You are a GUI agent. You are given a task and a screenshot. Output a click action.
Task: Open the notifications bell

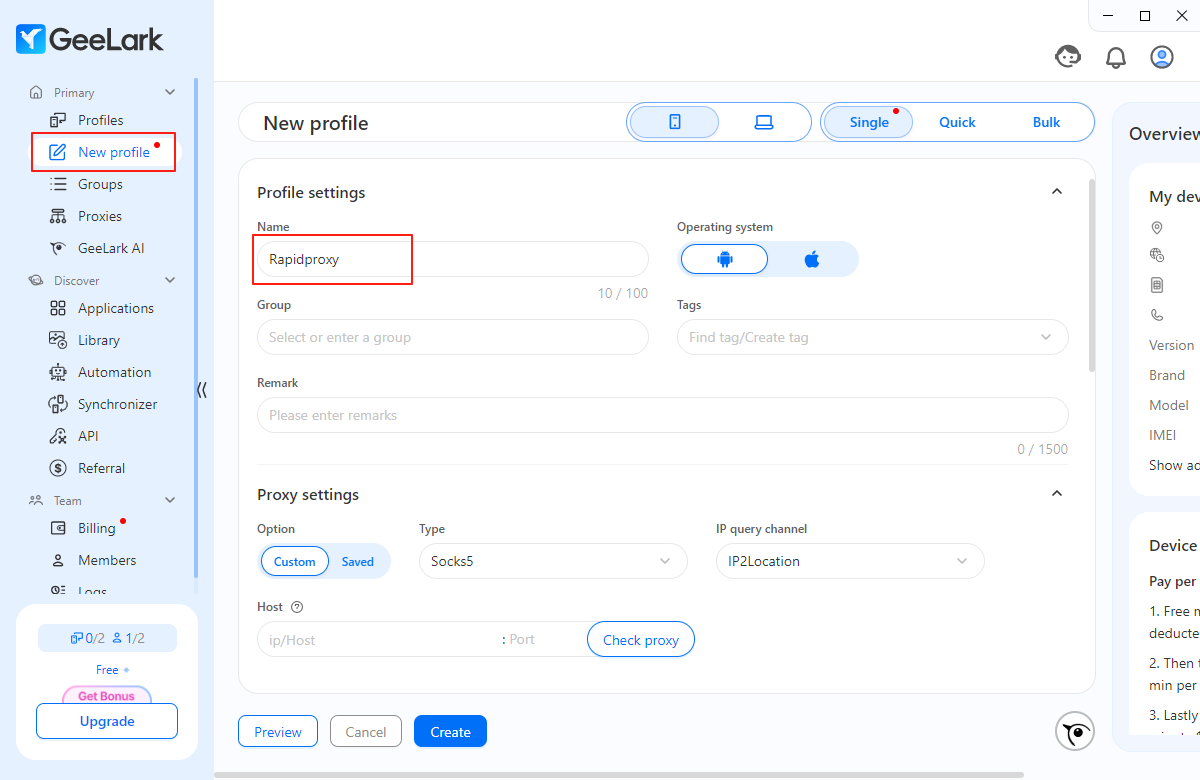click(x=1116, y=57)
